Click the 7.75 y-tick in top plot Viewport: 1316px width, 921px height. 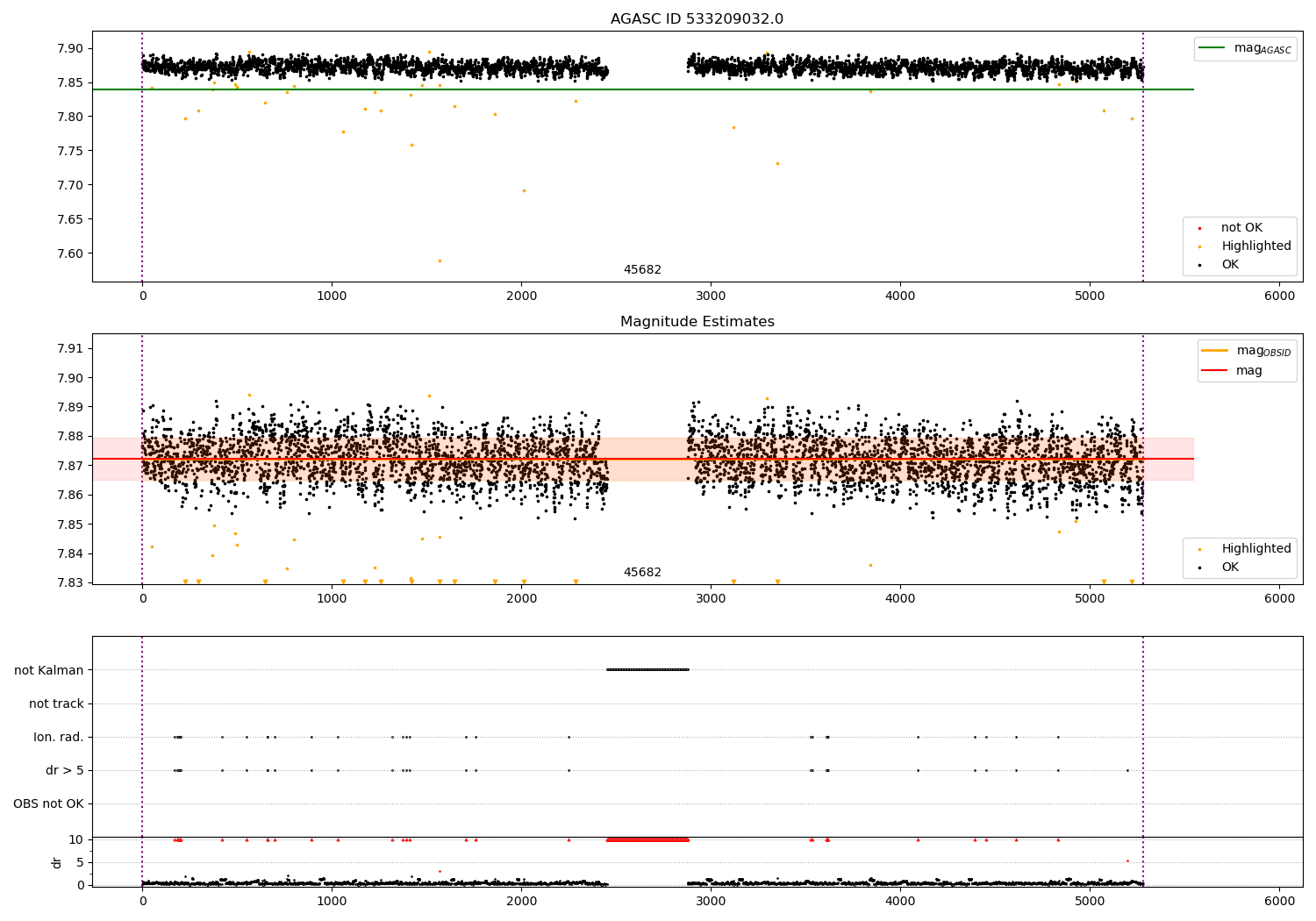coord(70,151)
